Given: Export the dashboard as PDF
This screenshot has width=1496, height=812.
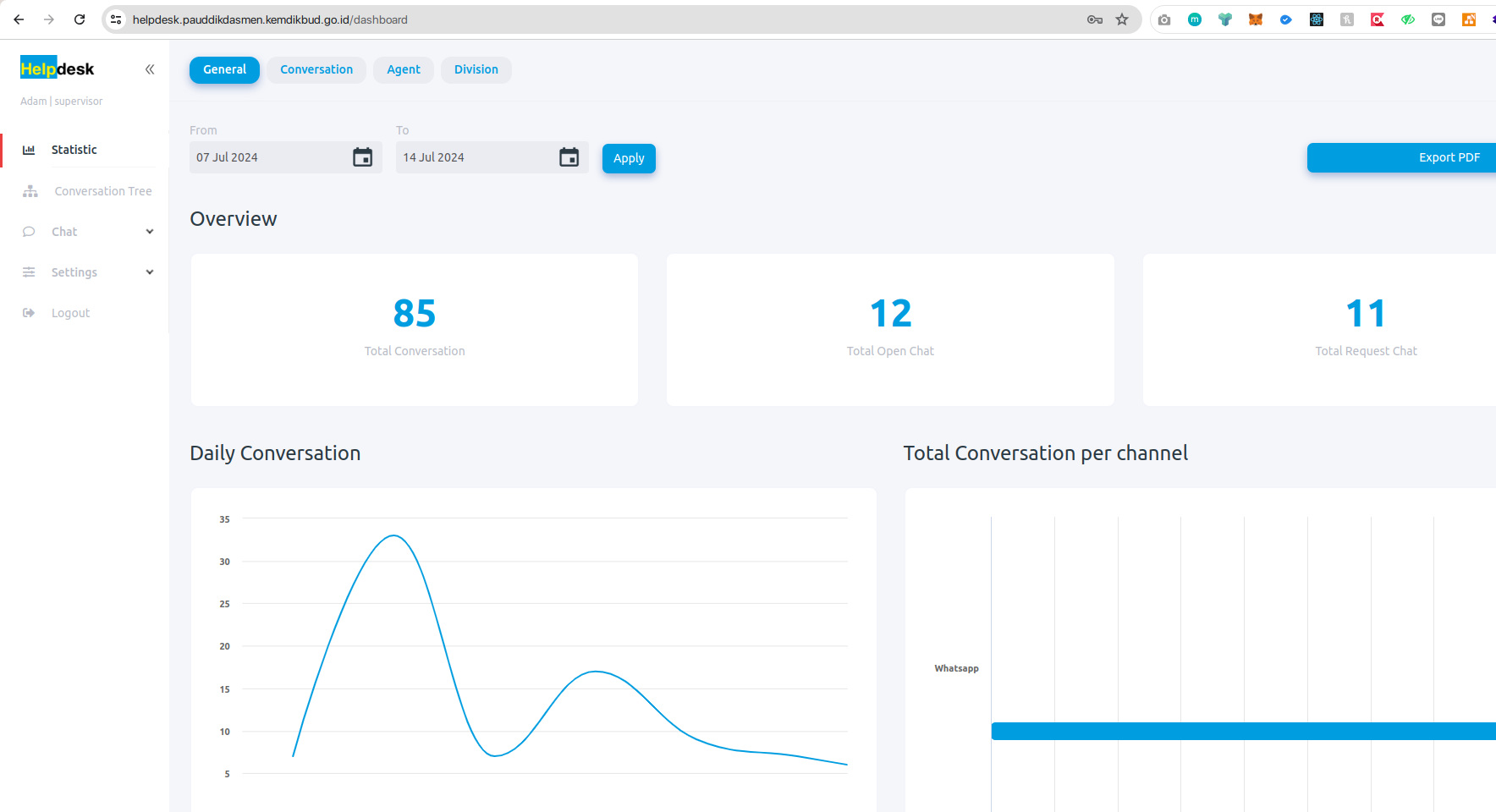Looking at the screenshot, I should click(x=1401, y=157).
